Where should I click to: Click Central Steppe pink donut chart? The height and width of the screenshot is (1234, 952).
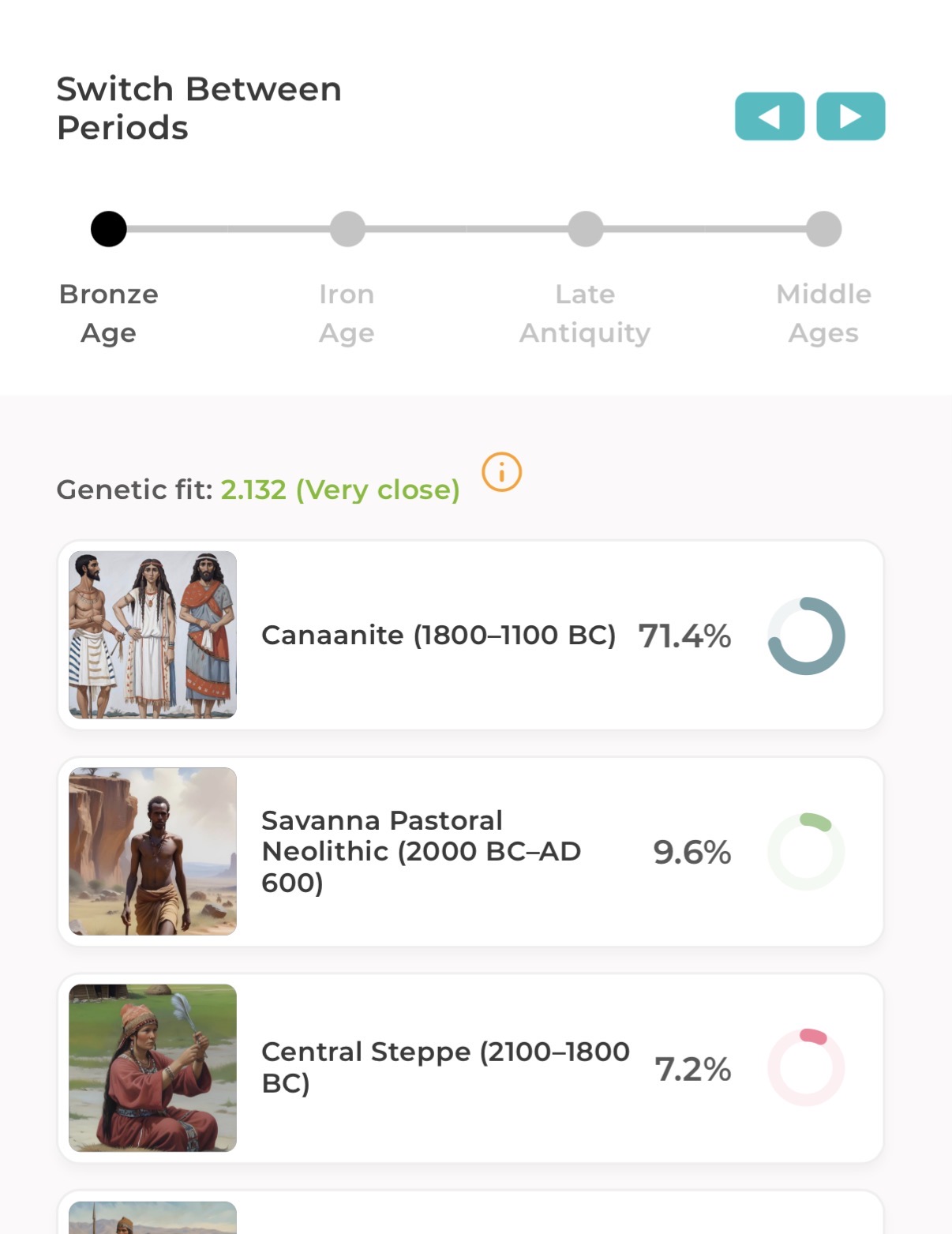806,1067
